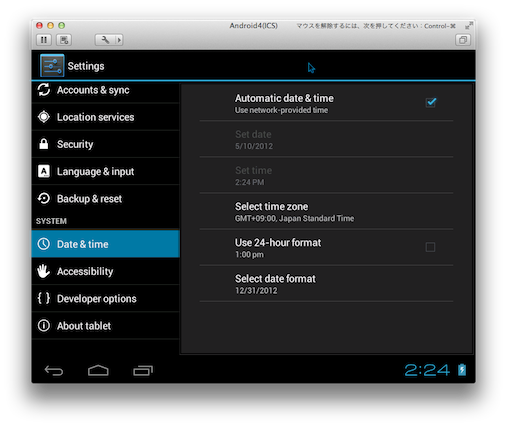This screenshot has height=427, width=507.
Task: Click the full-screen arrows icon in title bar
Action: 469,26
